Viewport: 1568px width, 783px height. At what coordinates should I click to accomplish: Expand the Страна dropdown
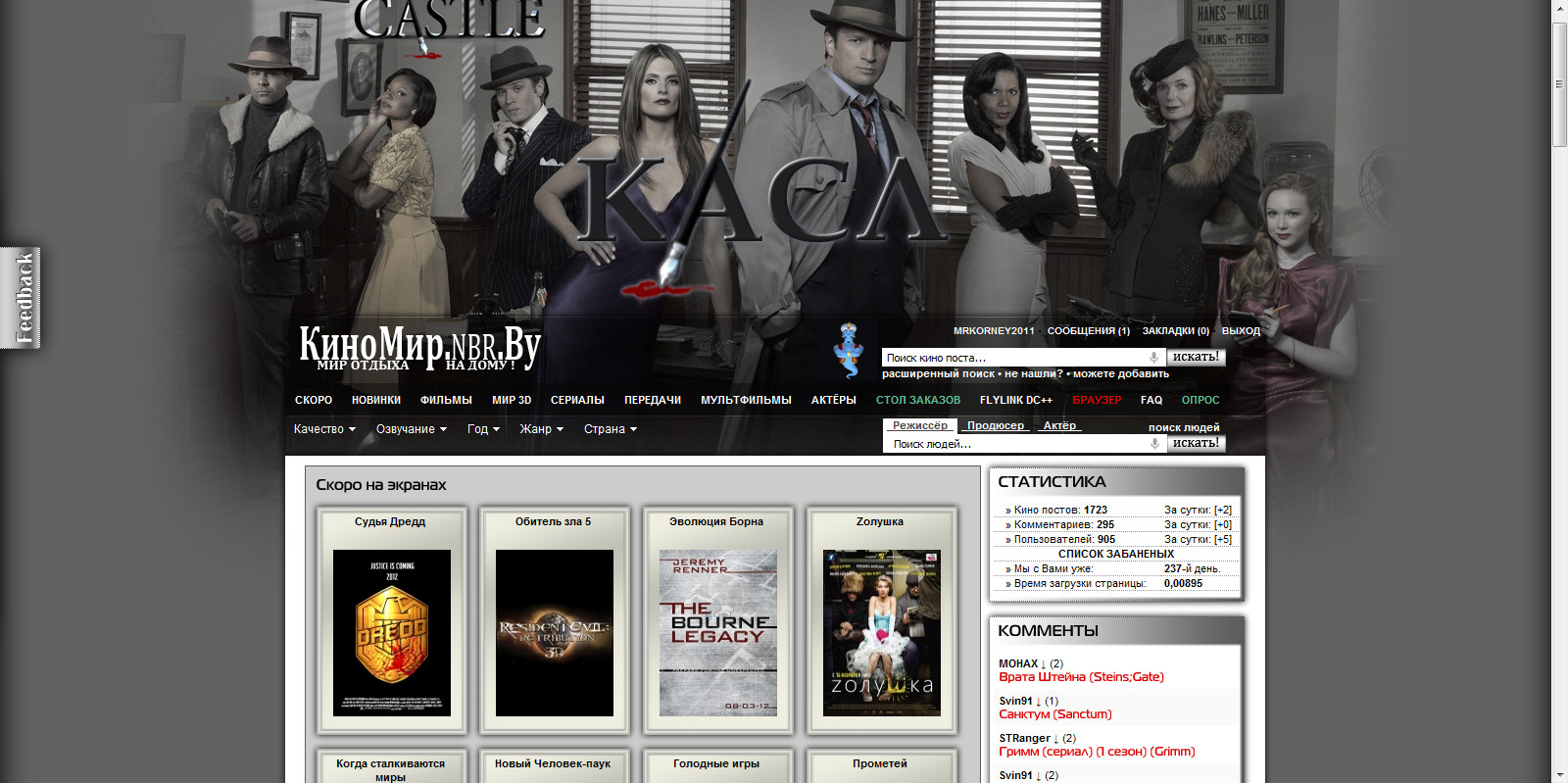coord(611,429)
